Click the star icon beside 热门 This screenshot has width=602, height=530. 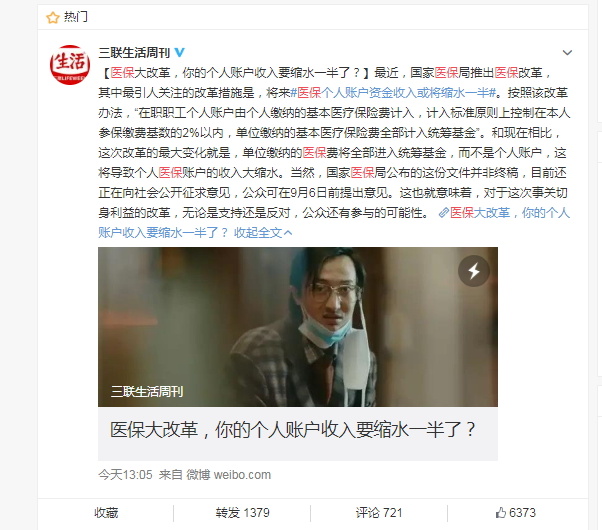(53, 17)
